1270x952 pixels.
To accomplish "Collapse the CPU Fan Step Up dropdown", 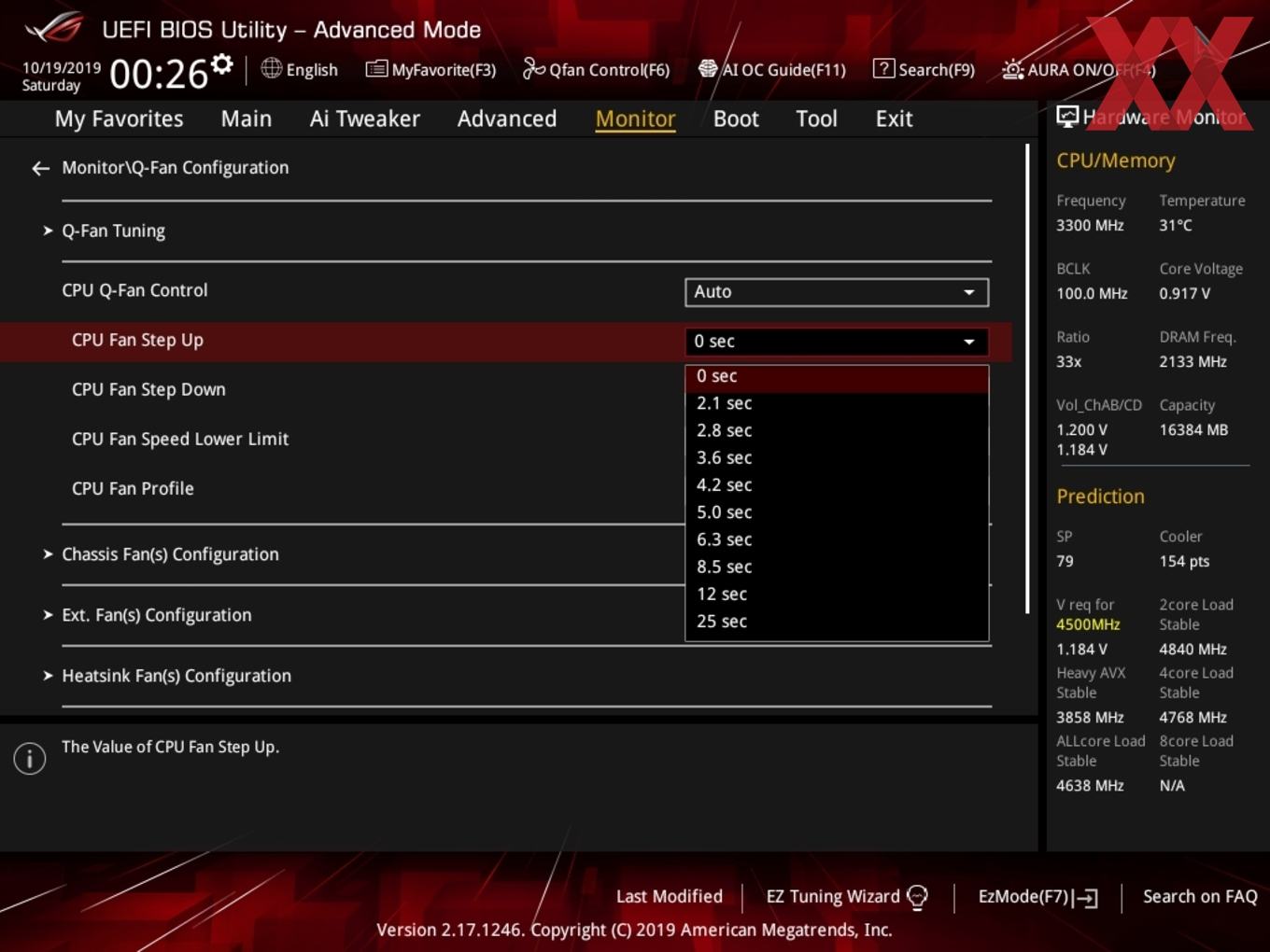I will point(837,342).
